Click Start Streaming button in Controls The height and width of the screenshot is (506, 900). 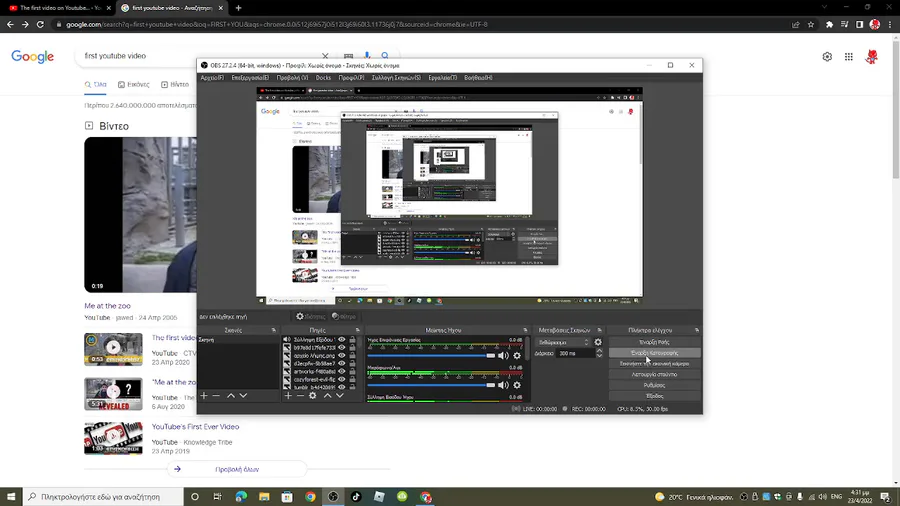point(654,342)
